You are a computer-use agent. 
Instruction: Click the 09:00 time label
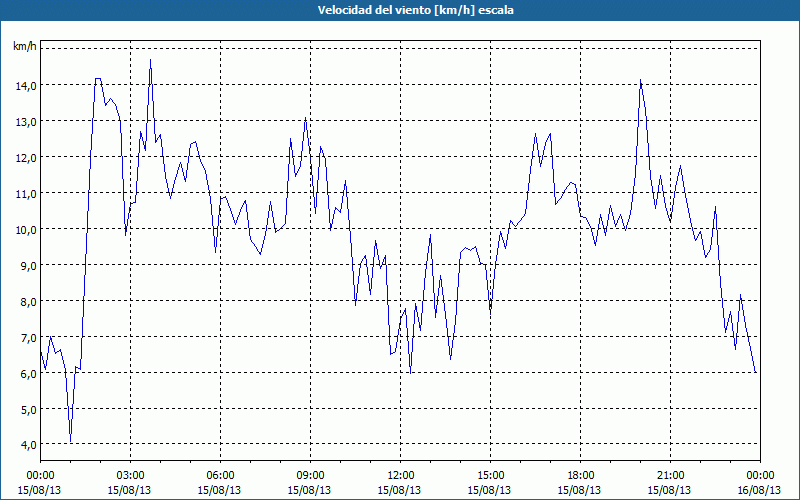tap(310, 476)
